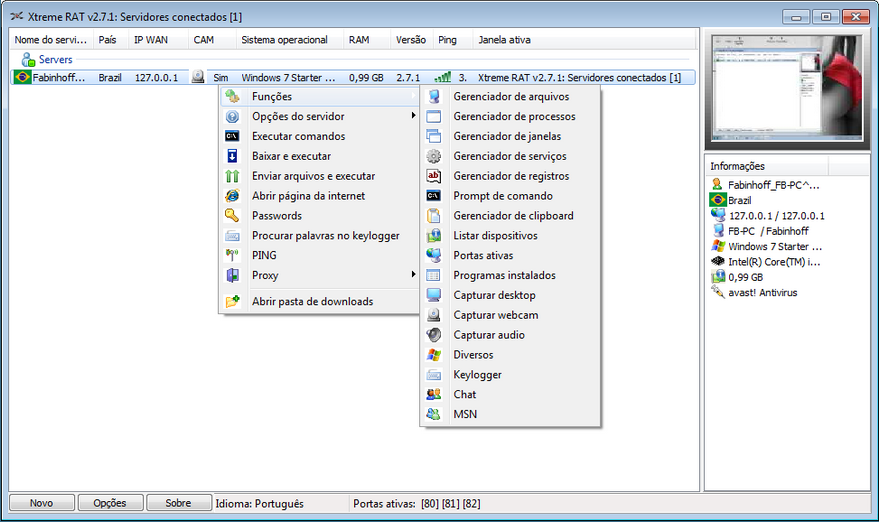This screenshot has width=879, height=522.
Task: Expand the Opções do servidor submenu arrow
Action: [x=413, y=116]
